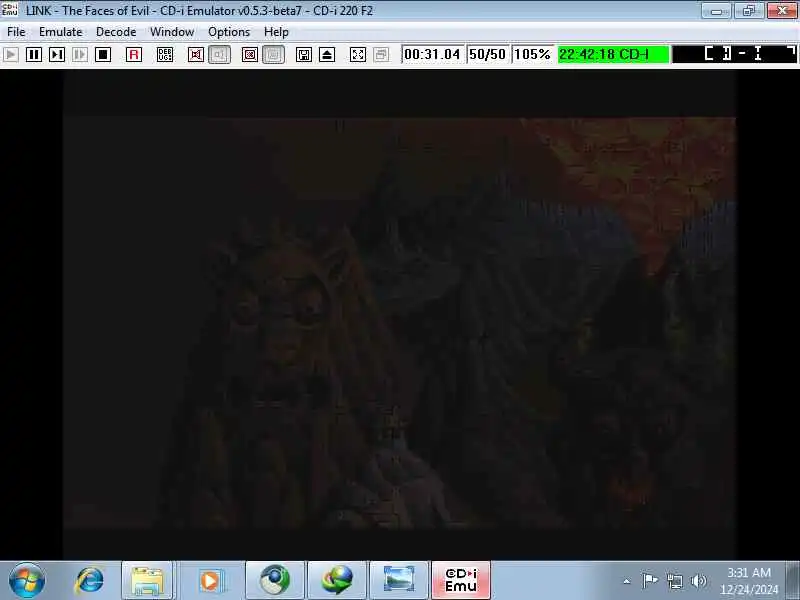Image resolution: width=800 pixels, height=600 pixels.
Task: Enter fullscreen using the expand arrows icon
Action: pos(358,55)
